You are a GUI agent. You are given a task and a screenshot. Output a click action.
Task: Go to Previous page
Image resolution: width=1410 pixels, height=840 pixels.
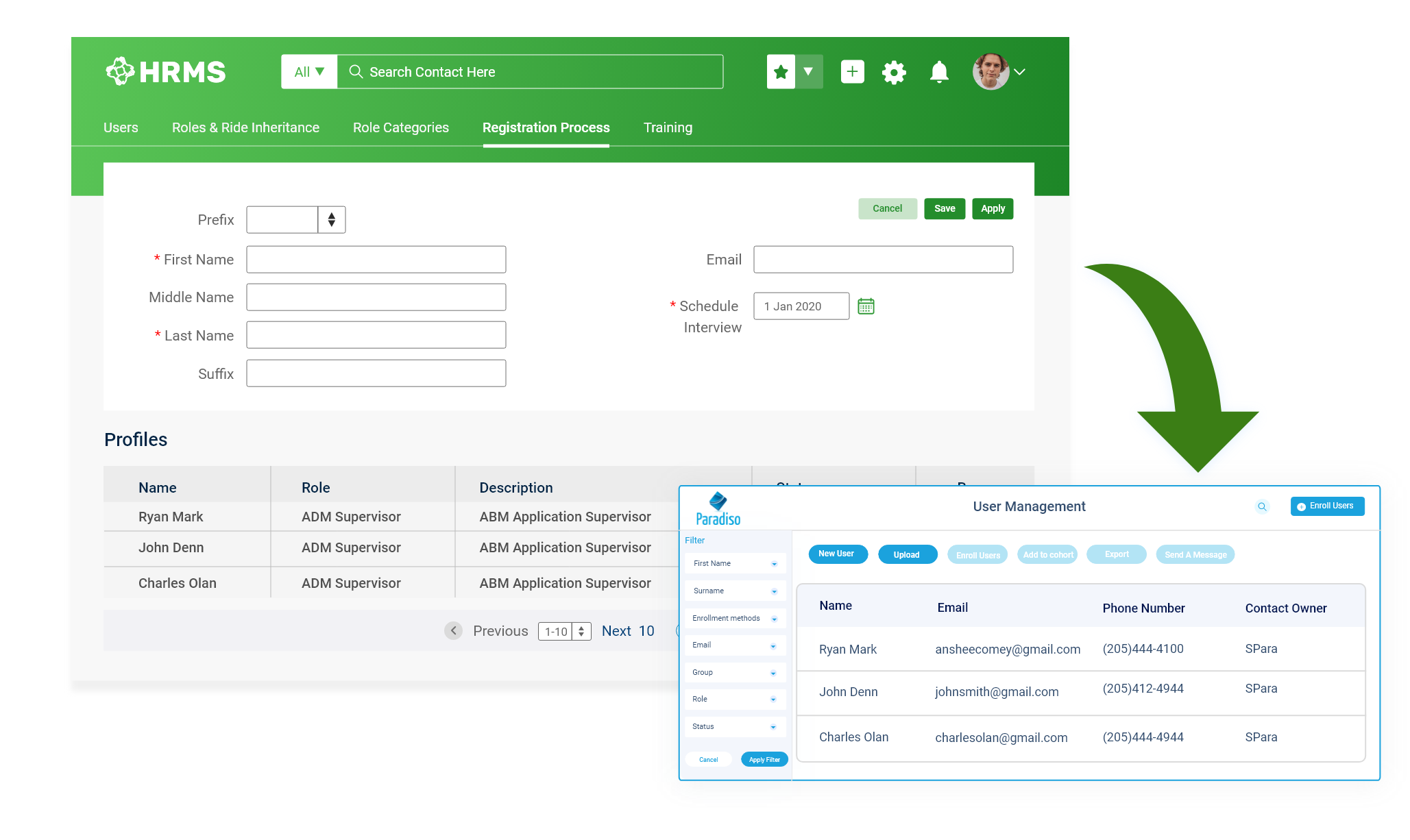click(500, 631)
